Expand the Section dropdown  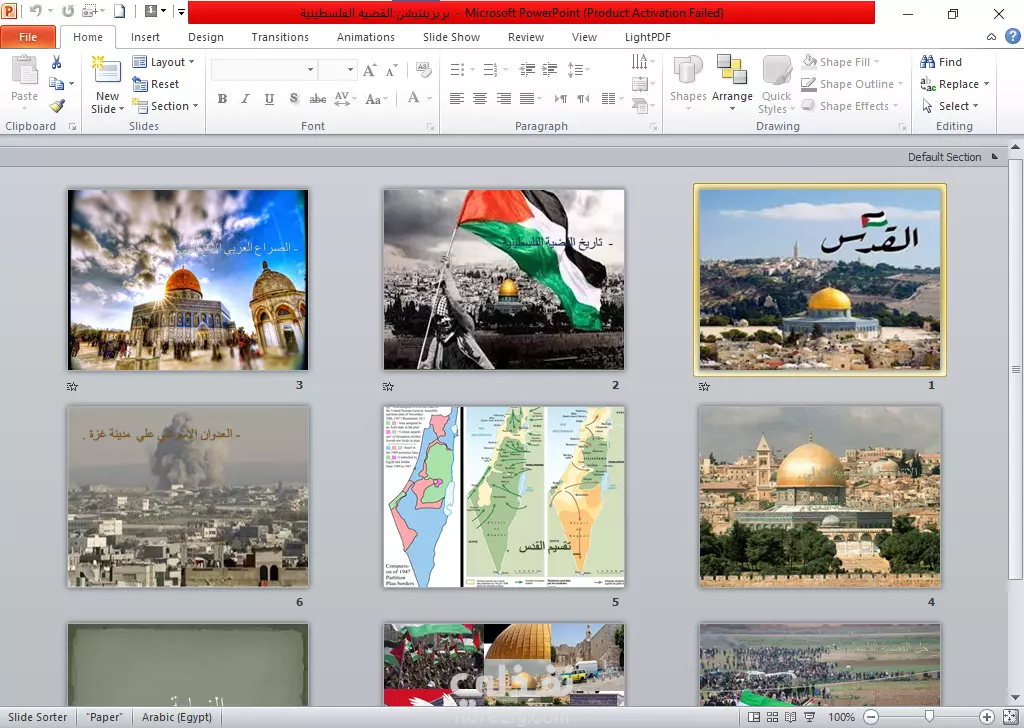coord(165,106)
